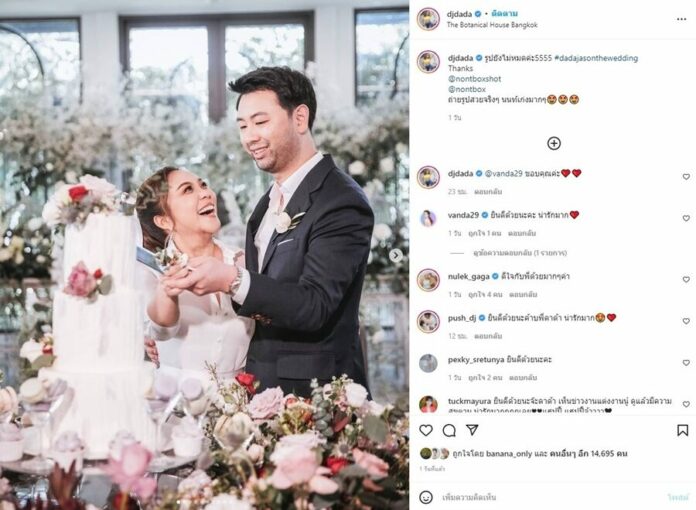This screenshot has height=510, width=696.
Task: Like pexky_sretunya's comment heart
Action: (x=686, y=363)
